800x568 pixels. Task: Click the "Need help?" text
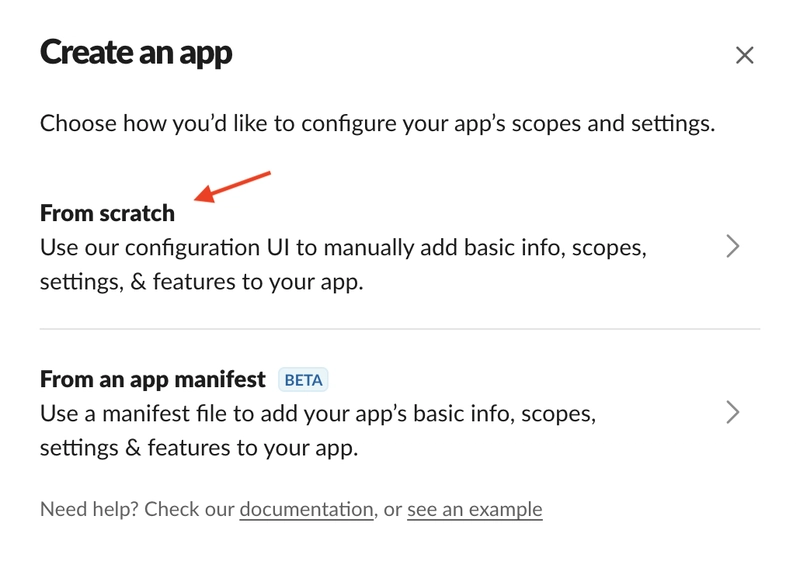click(89, 509)
